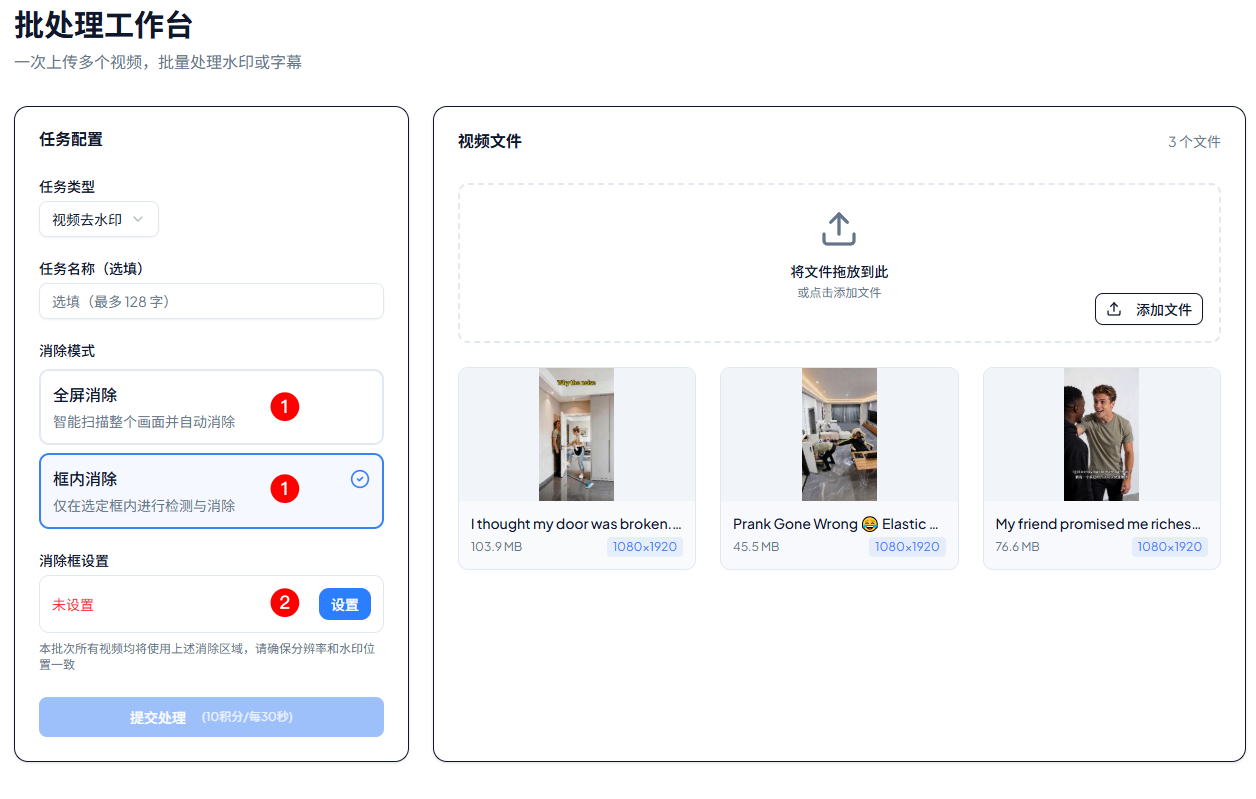The height and width of the screenshot is (799, 1256).
Task: Click the 任务名称 optional input field
Action: coord(211,301)
